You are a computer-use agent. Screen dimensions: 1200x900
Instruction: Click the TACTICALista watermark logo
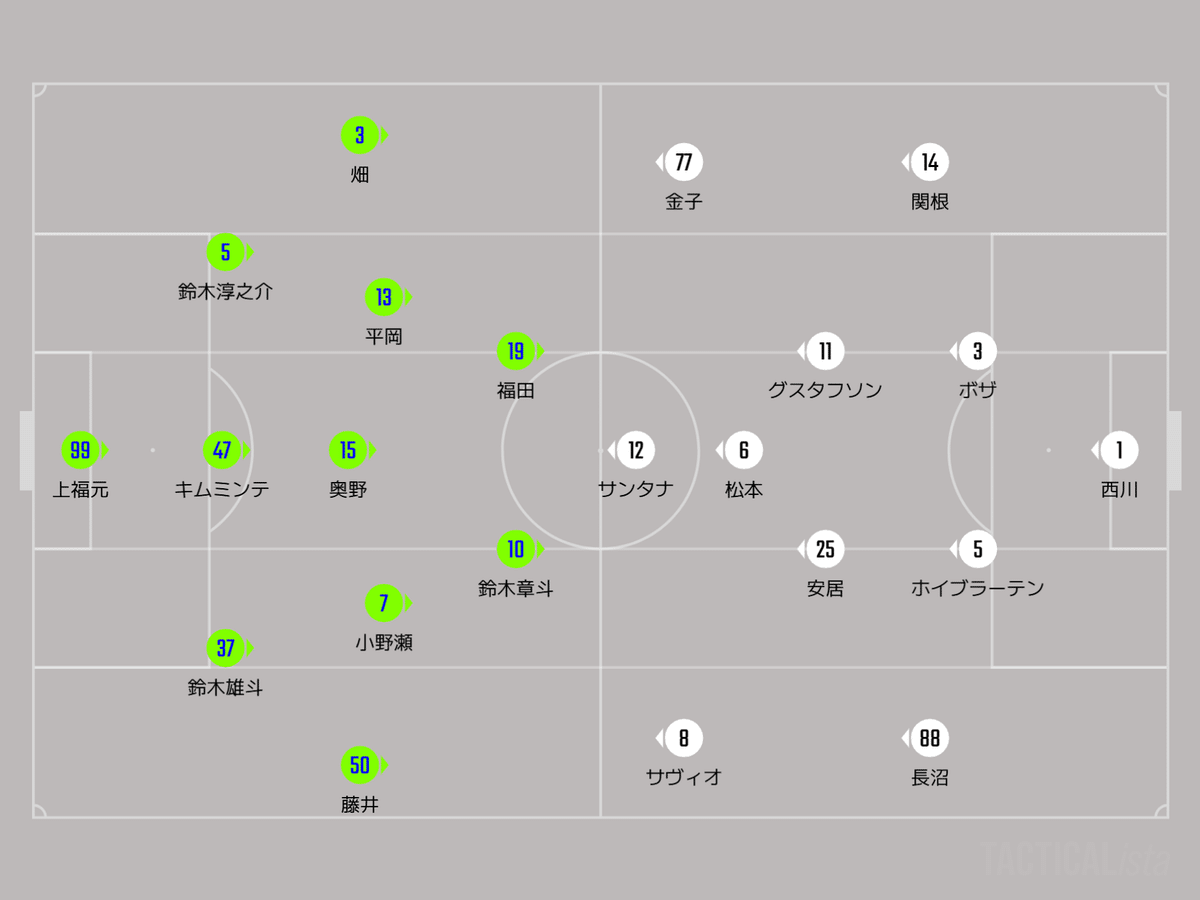[x=1074, y=859]
